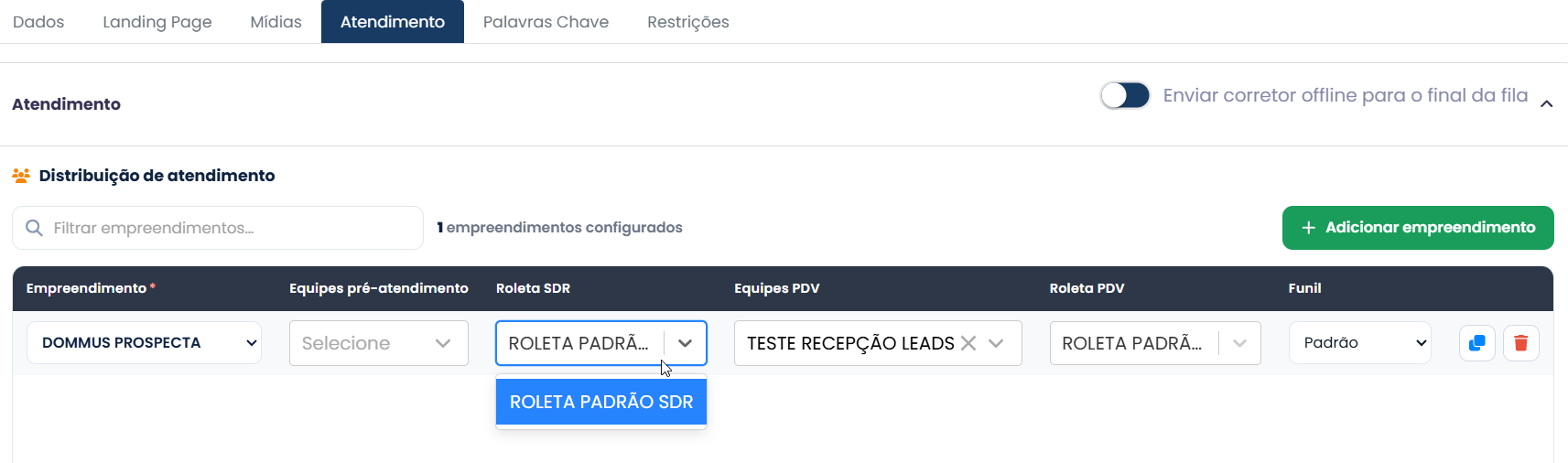The height and width of the screenshot is (463, 1568).
Task: Open the Roleta PDV dropdown
Action: coord(1155,343)
